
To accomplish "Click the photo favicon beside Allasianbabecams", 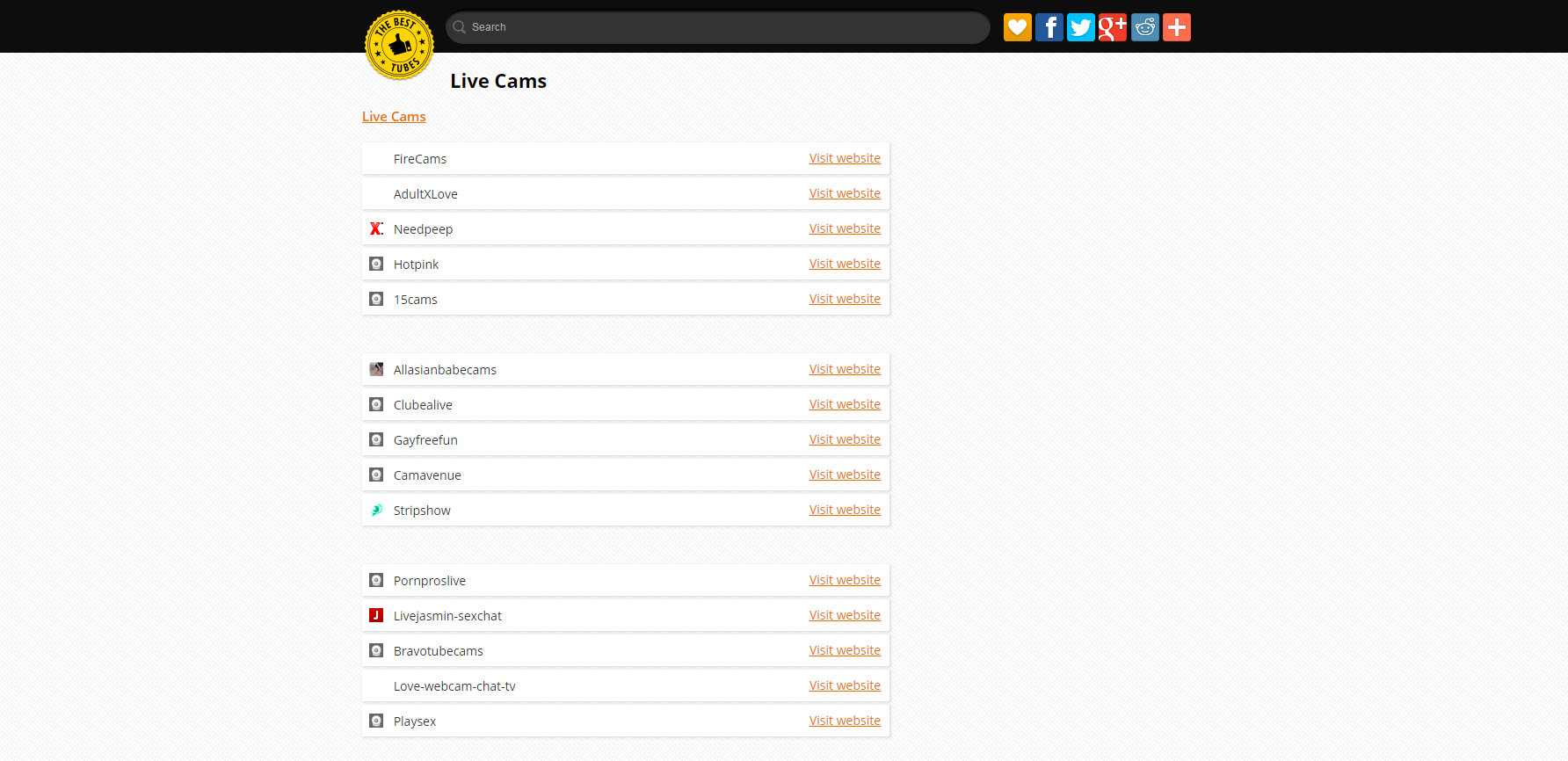I will (376, 369).
